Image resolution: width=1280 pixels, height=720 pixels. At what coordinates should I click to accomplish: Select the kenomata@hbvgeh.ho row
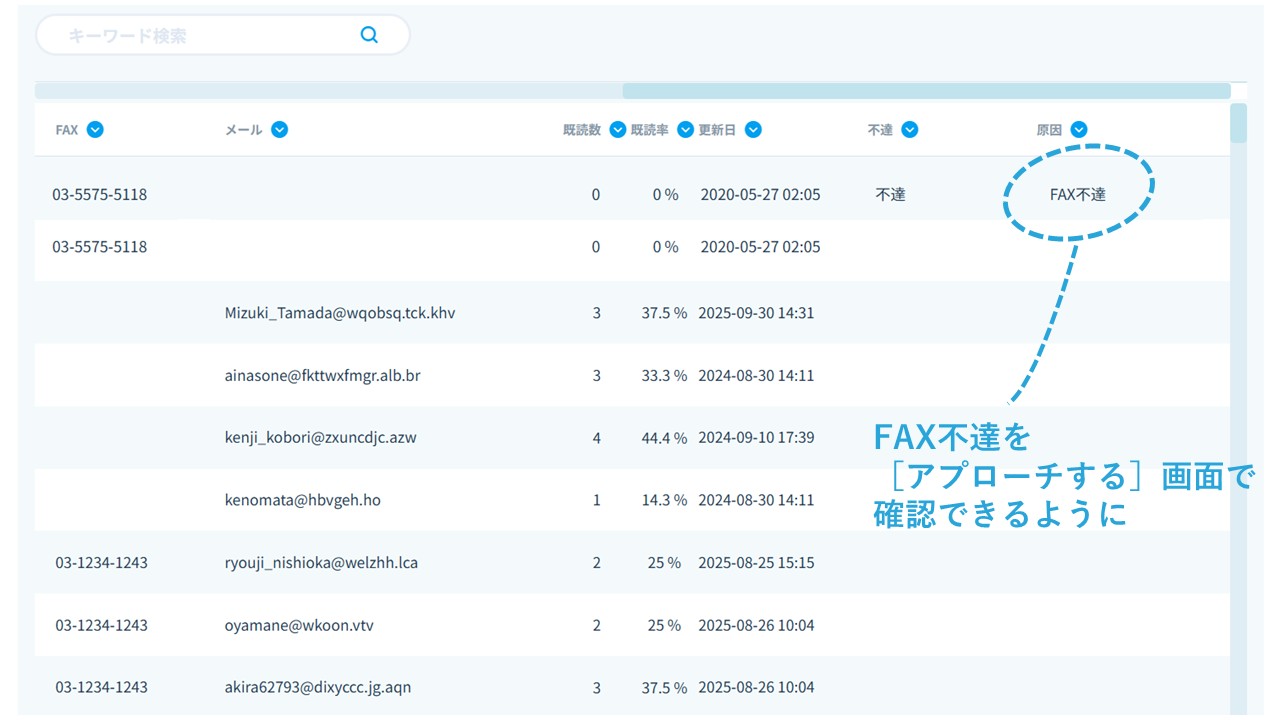tap(302, 500)
